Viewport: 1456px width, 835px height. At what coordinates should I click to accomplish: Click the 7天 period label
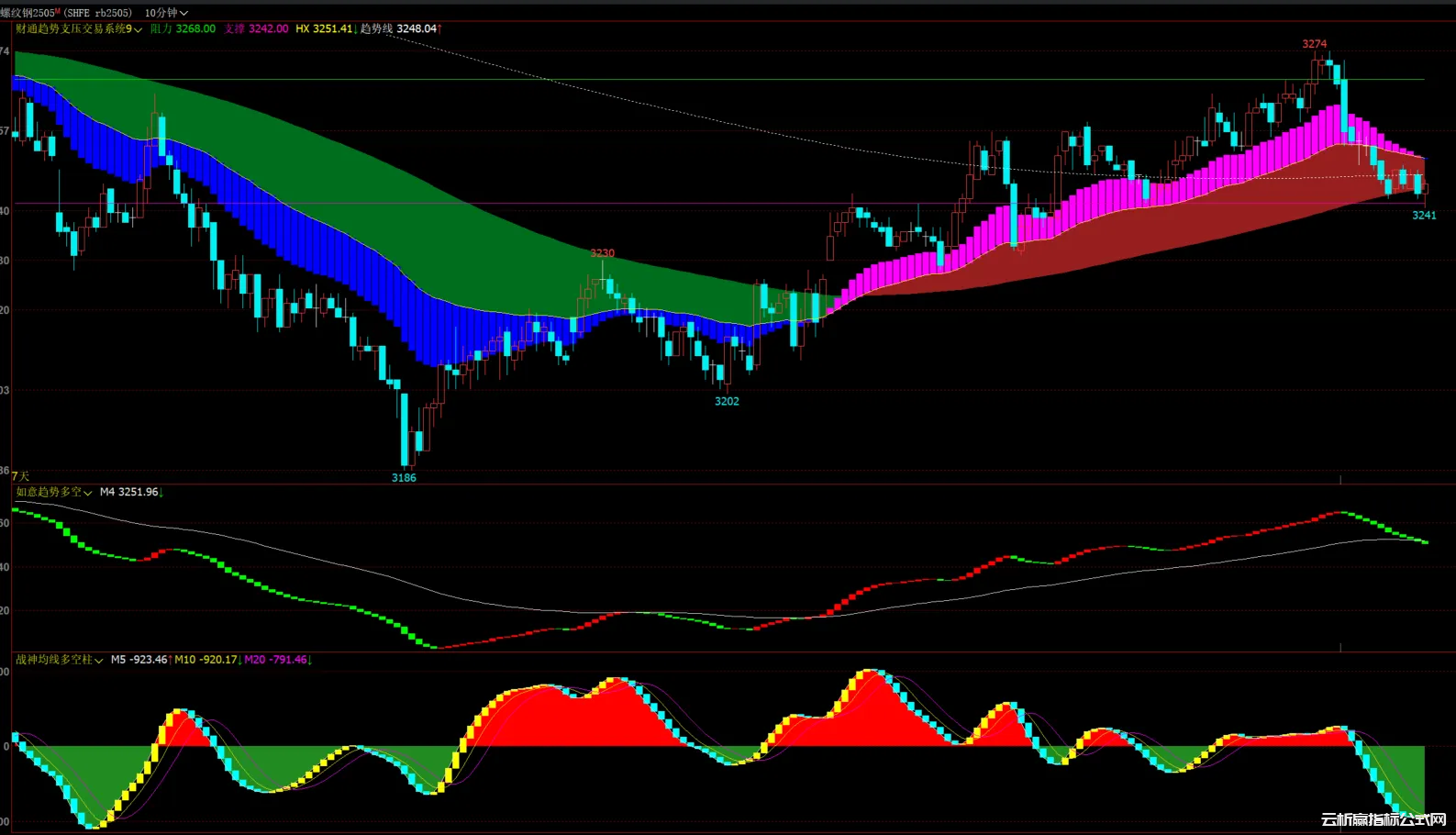20,476
